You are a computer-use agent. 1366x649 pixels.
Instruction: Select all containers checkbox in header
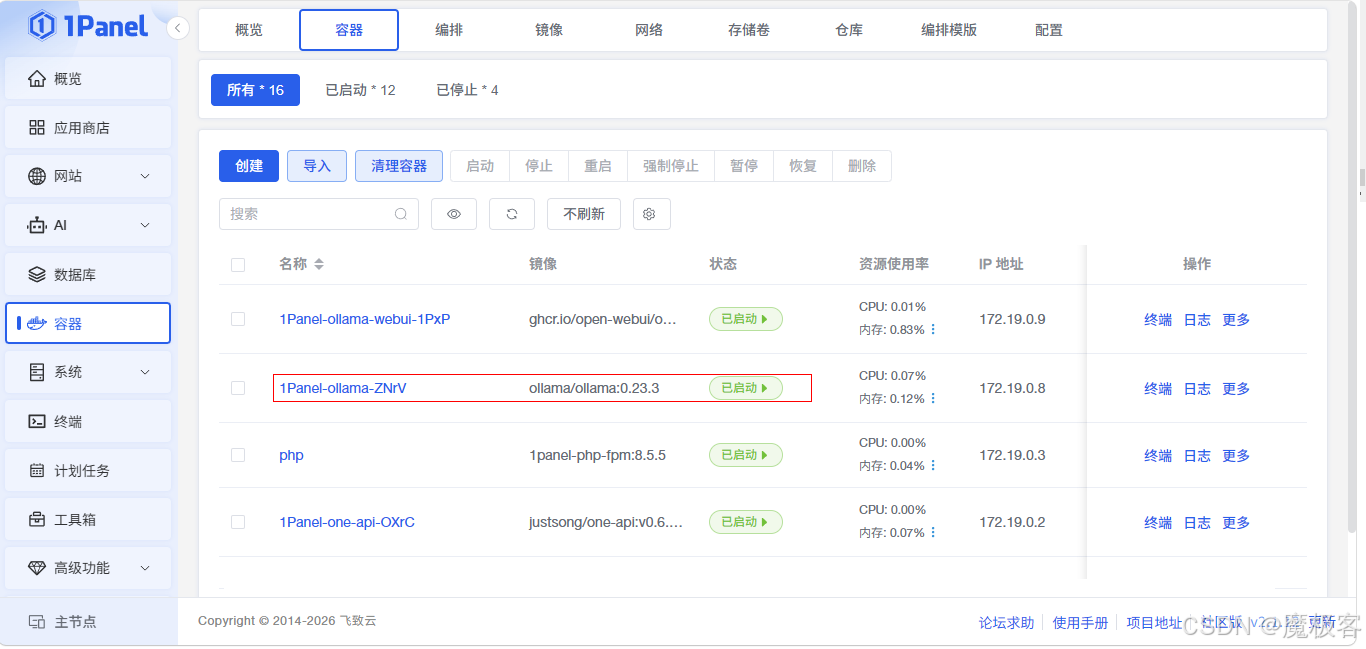tap(238, 265)
